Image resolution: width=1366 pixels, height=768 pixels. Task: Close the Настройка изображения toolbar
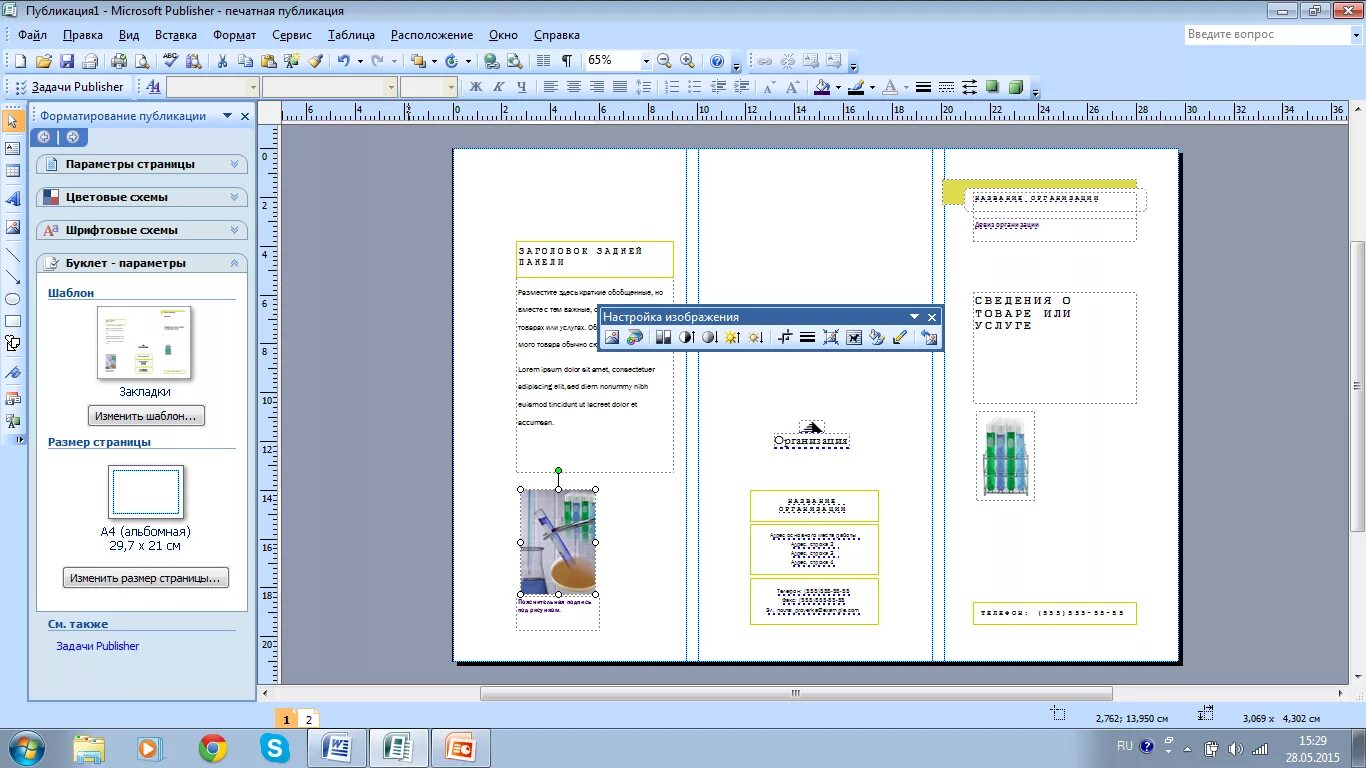(932, 317)
